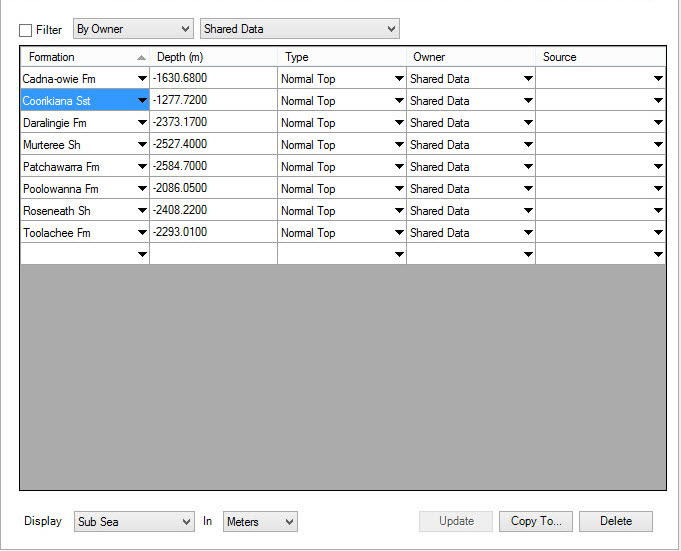Screen dimensions: 681x551
Task: Open Type dropdown in Murteree Sh row
Action: 400,145
